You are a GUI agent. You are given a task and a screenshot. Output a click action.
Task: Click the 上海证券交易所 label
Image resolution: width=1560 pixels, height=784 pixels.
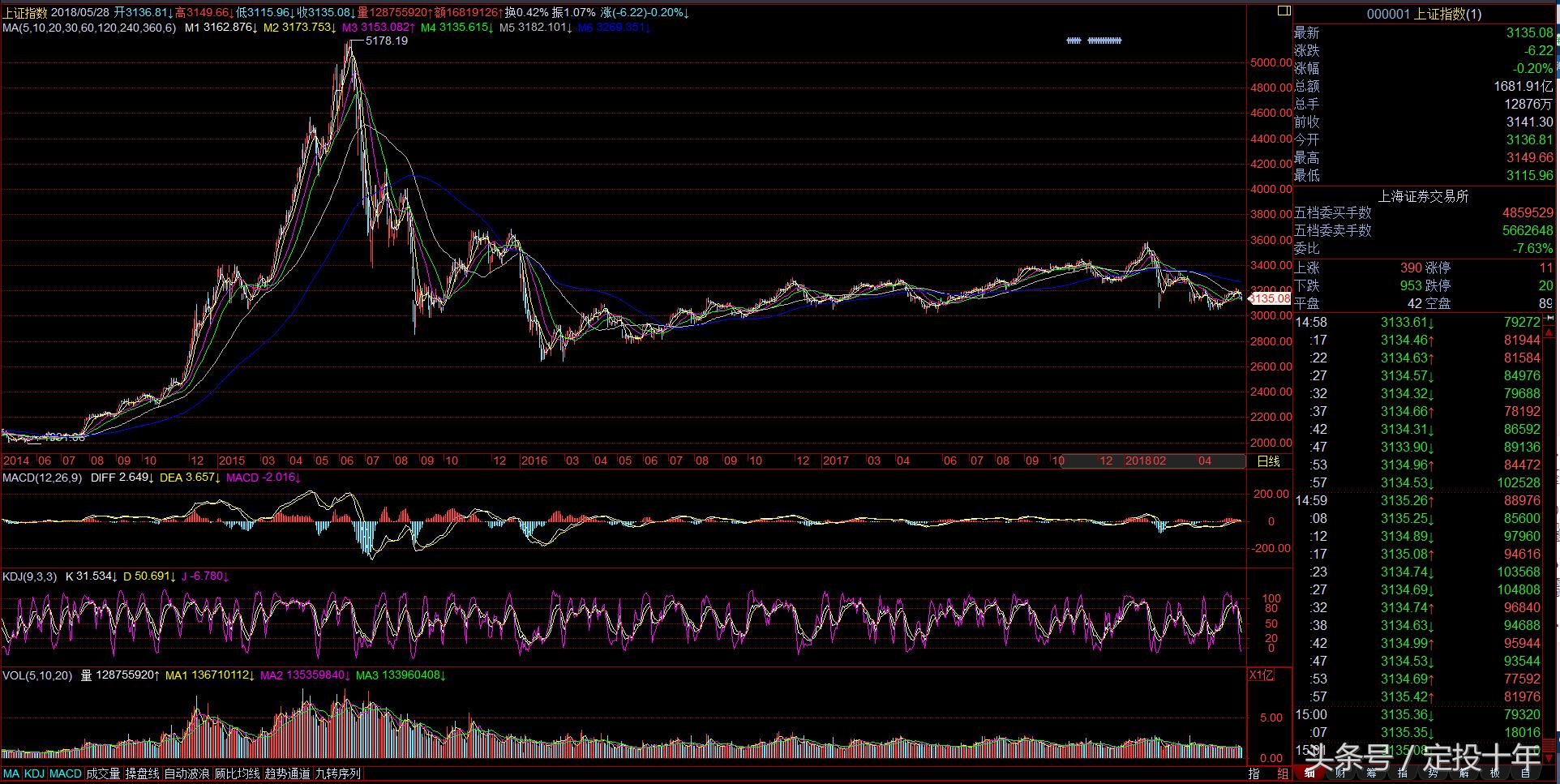point(1424,196)
